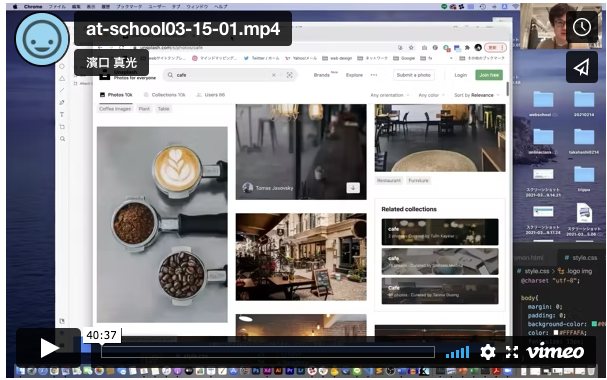
Task: Open the 20210214 desktop folder
Action: [x=584, y=103]
